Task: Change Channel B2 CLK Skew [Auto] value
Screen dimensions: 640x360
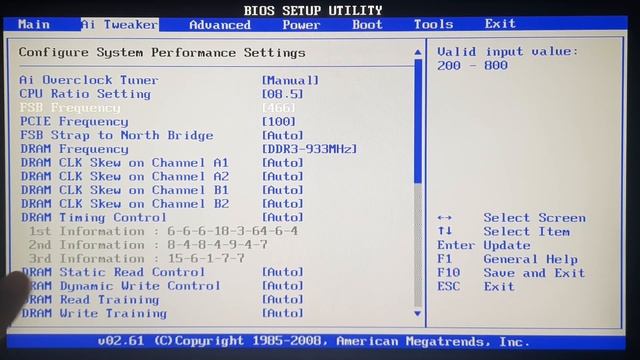Action: tap(282, 204)
